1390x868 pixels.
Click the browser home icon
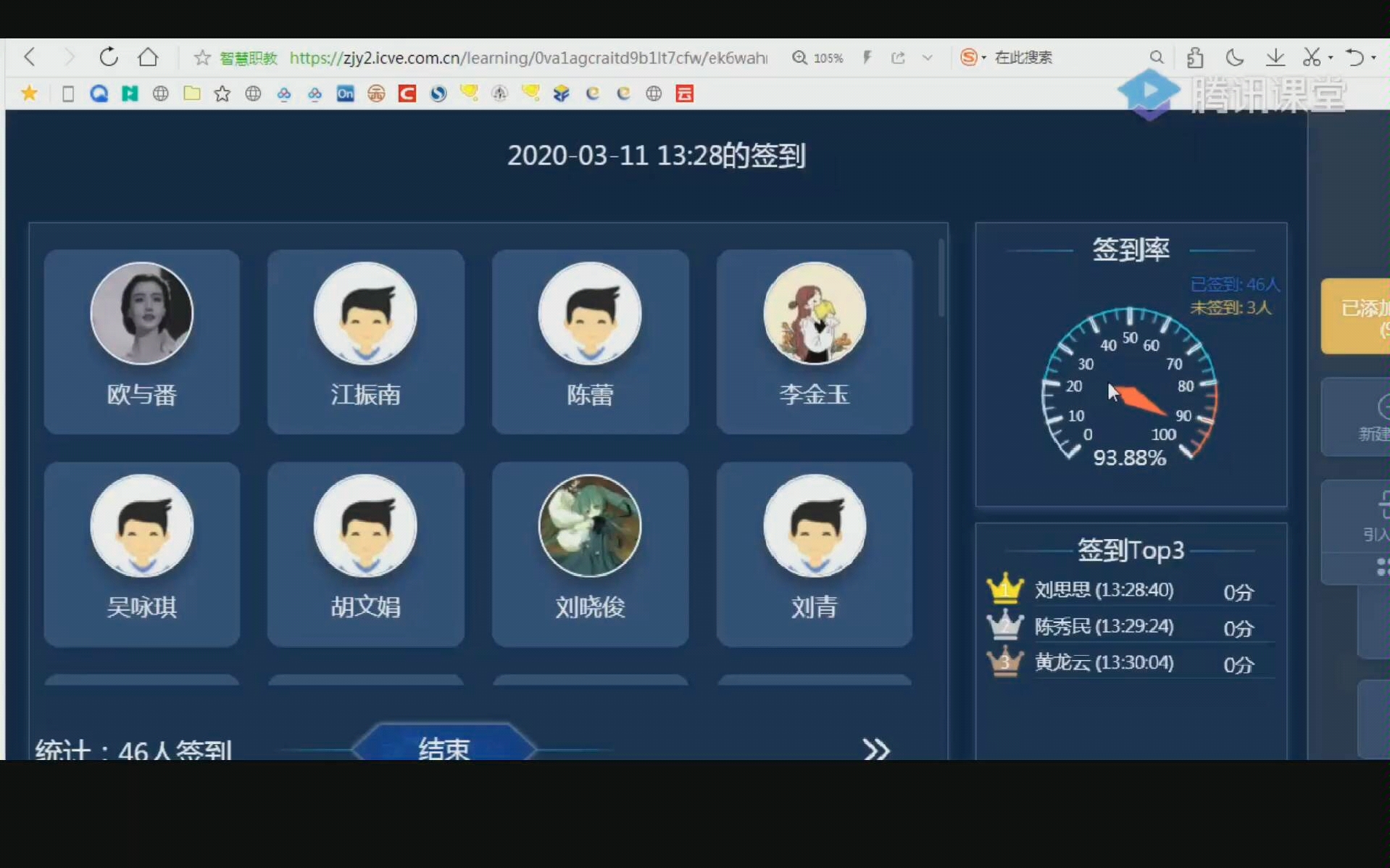point(148,57)
